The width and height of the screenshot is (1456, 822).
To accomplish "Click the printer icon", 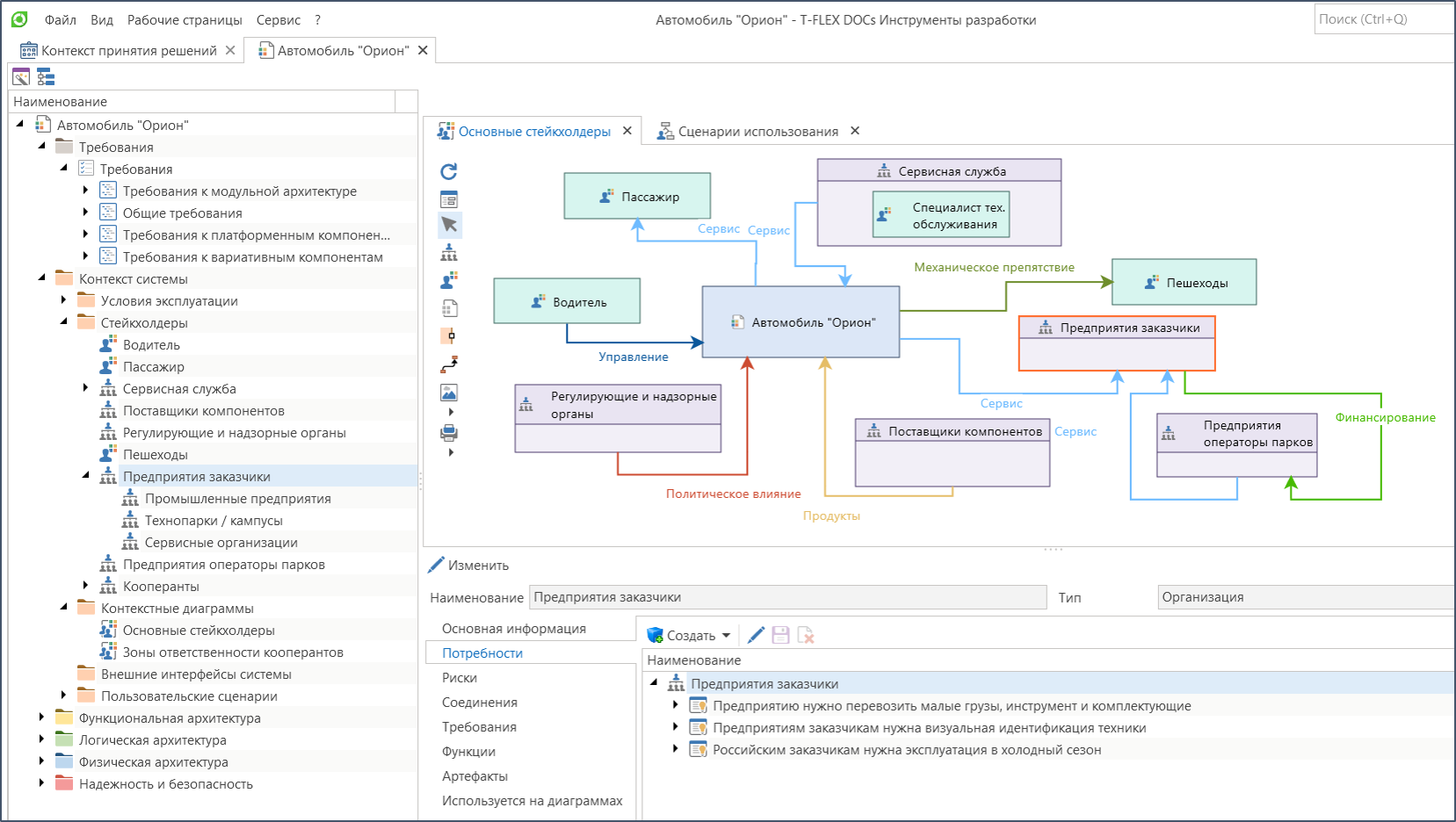I will [x=449, y=432].
